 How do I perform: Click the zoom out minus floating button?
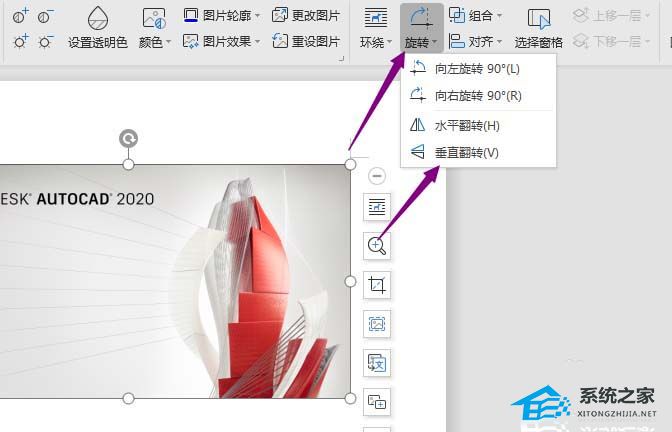click(377, 176)
